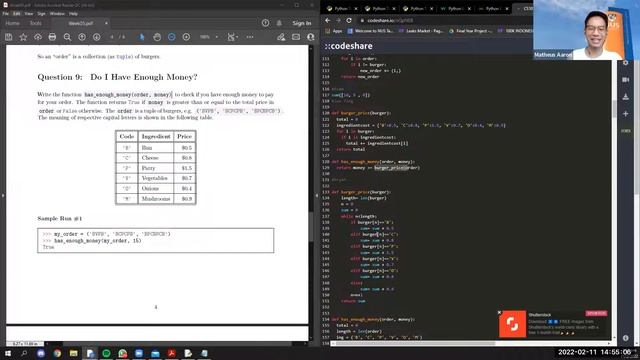Open the zoom level dropdown in Acrobat
The image size is (640, 360).
click(217, 37)
